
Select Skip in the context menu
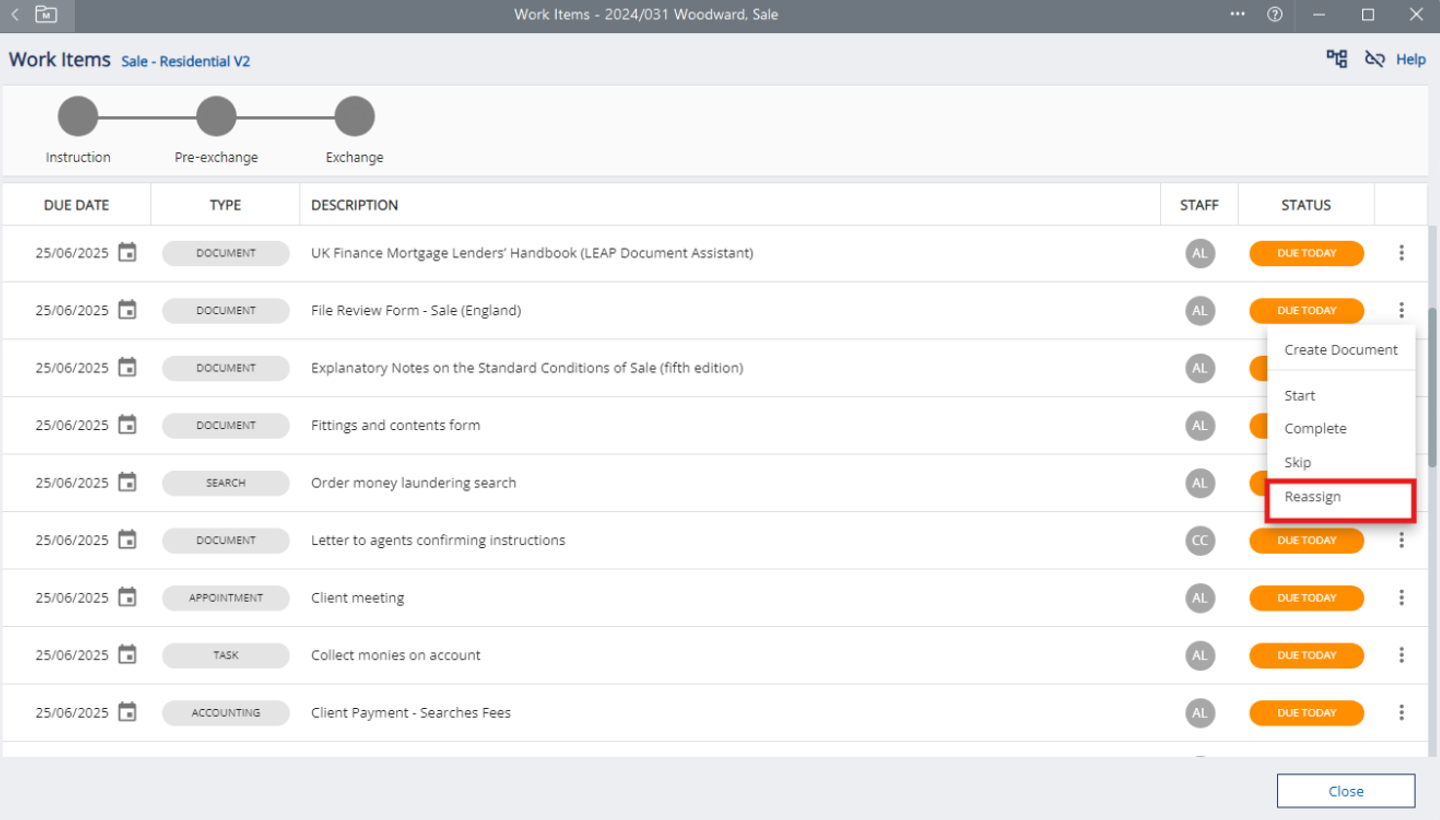(1297, 463)
